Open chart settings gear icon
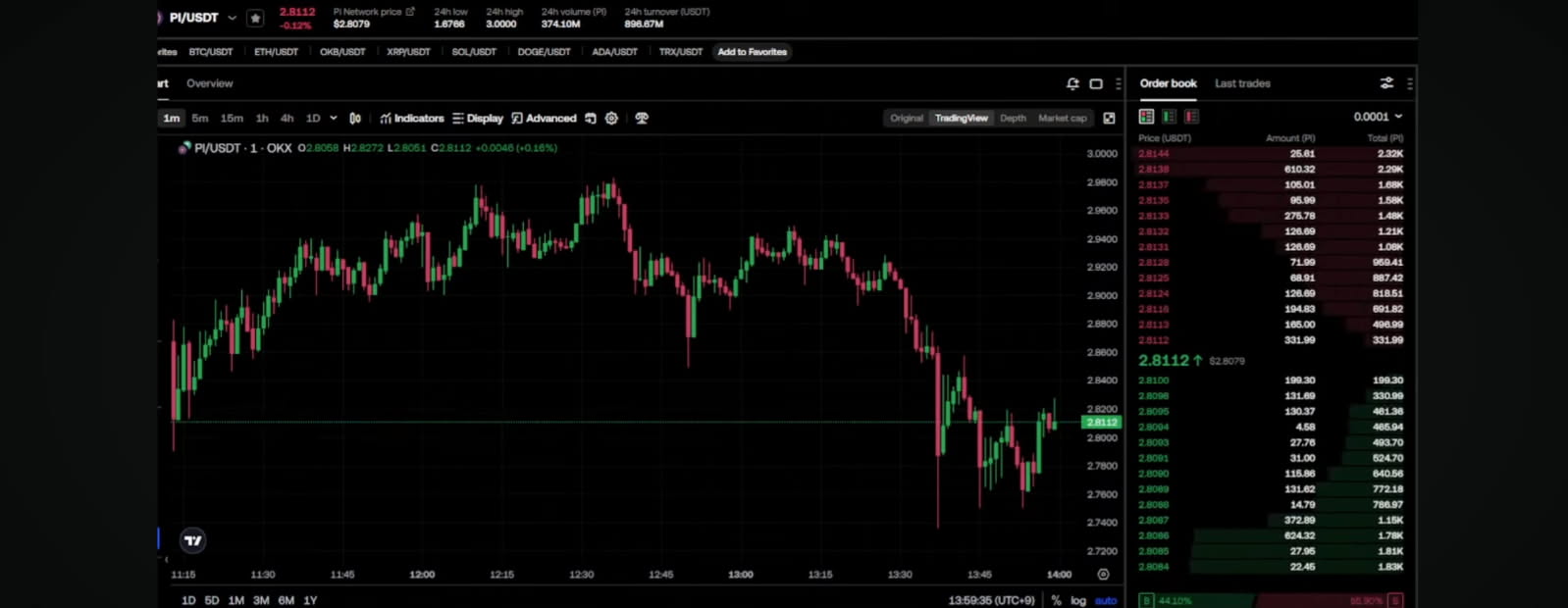Viewport: 1568px width, 608px height. (611, 118)
